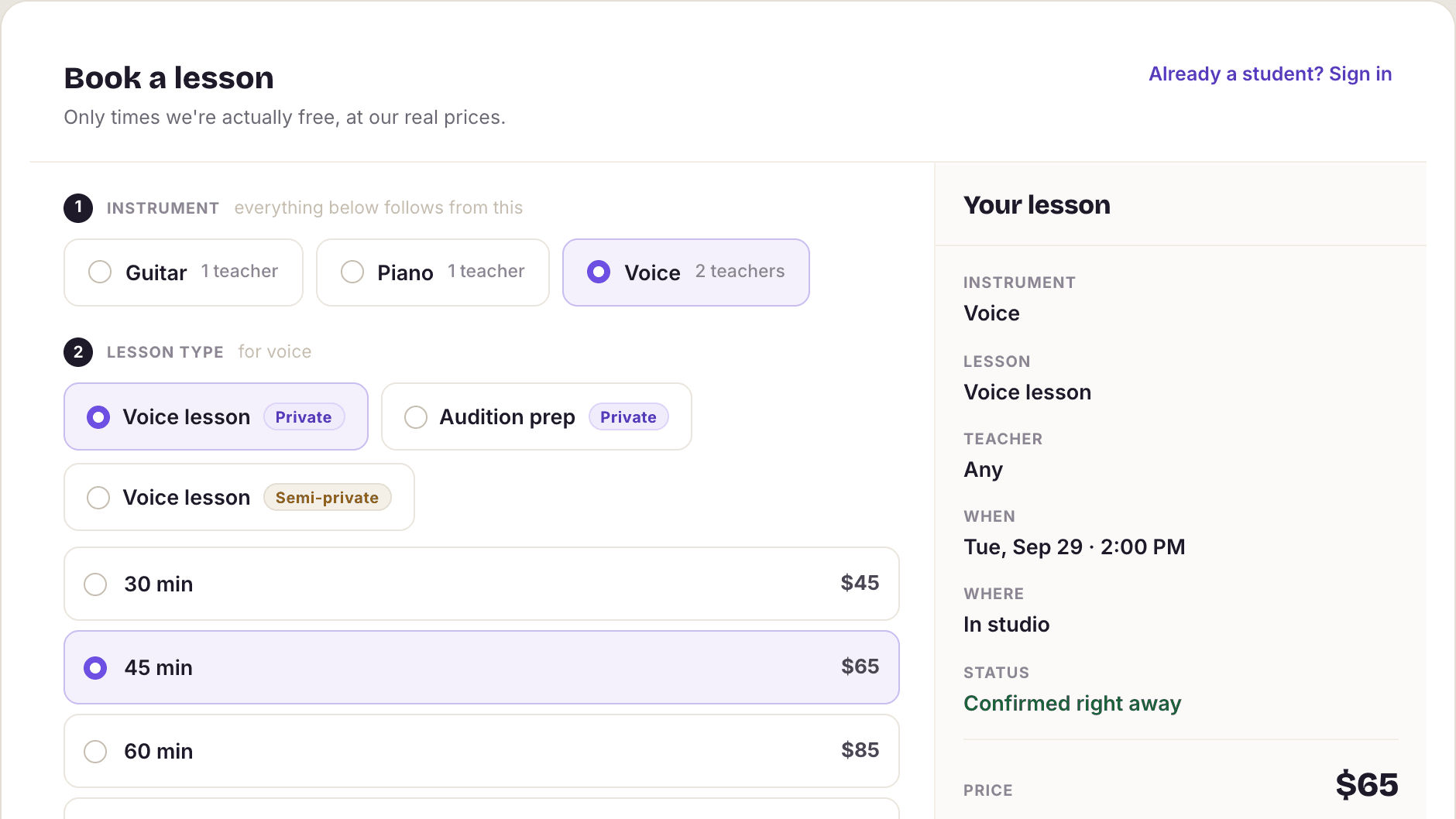Click the 'Only times we're actually free' subtitle
Viewport: 1456px width, 819px height.
click(284, 117)
